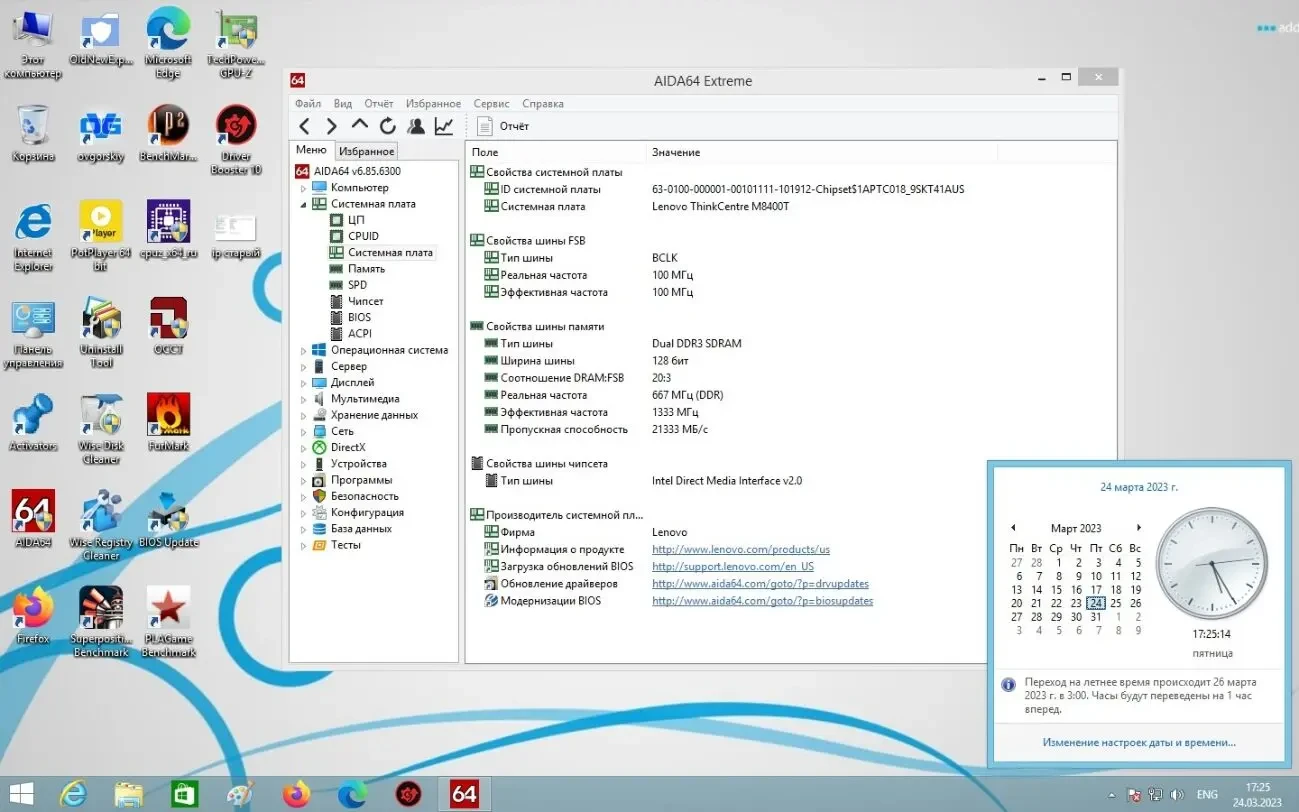Click the refresh icon in the toolbar
1299x812 pixels.
(387, 125)
